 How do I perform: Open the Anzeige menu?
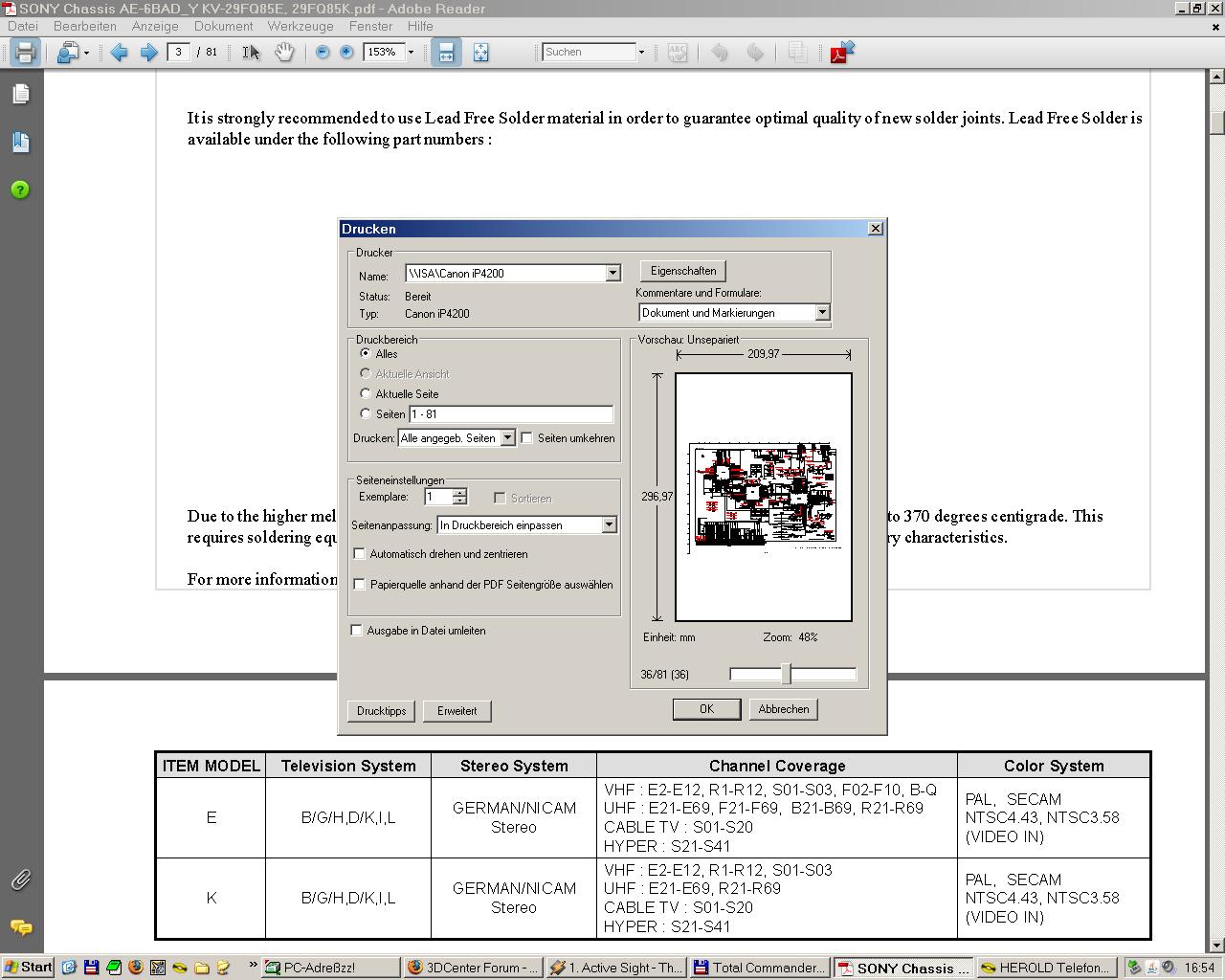pos(155,26)
